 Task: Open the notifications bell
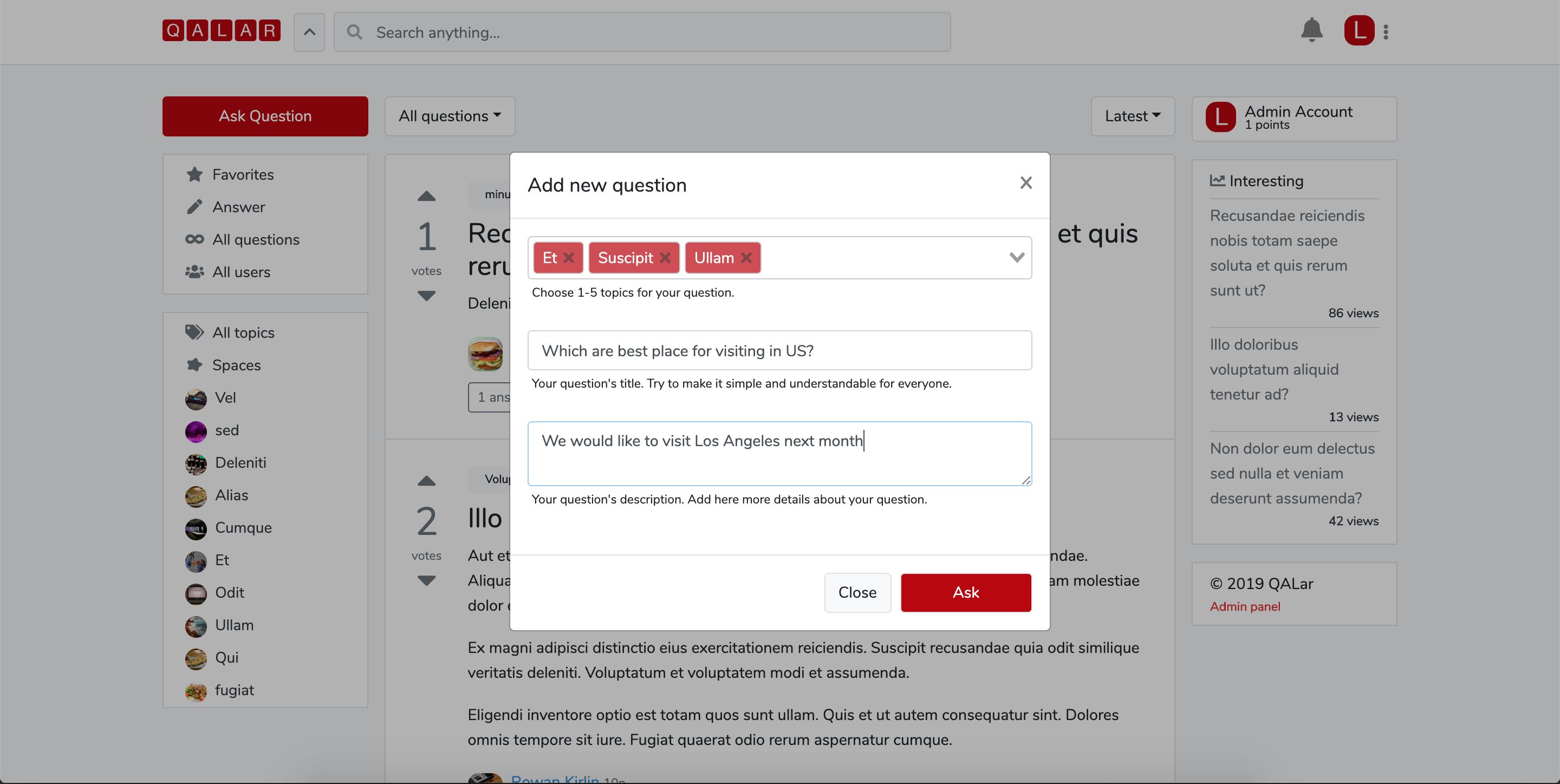[x=1311, y=30]
